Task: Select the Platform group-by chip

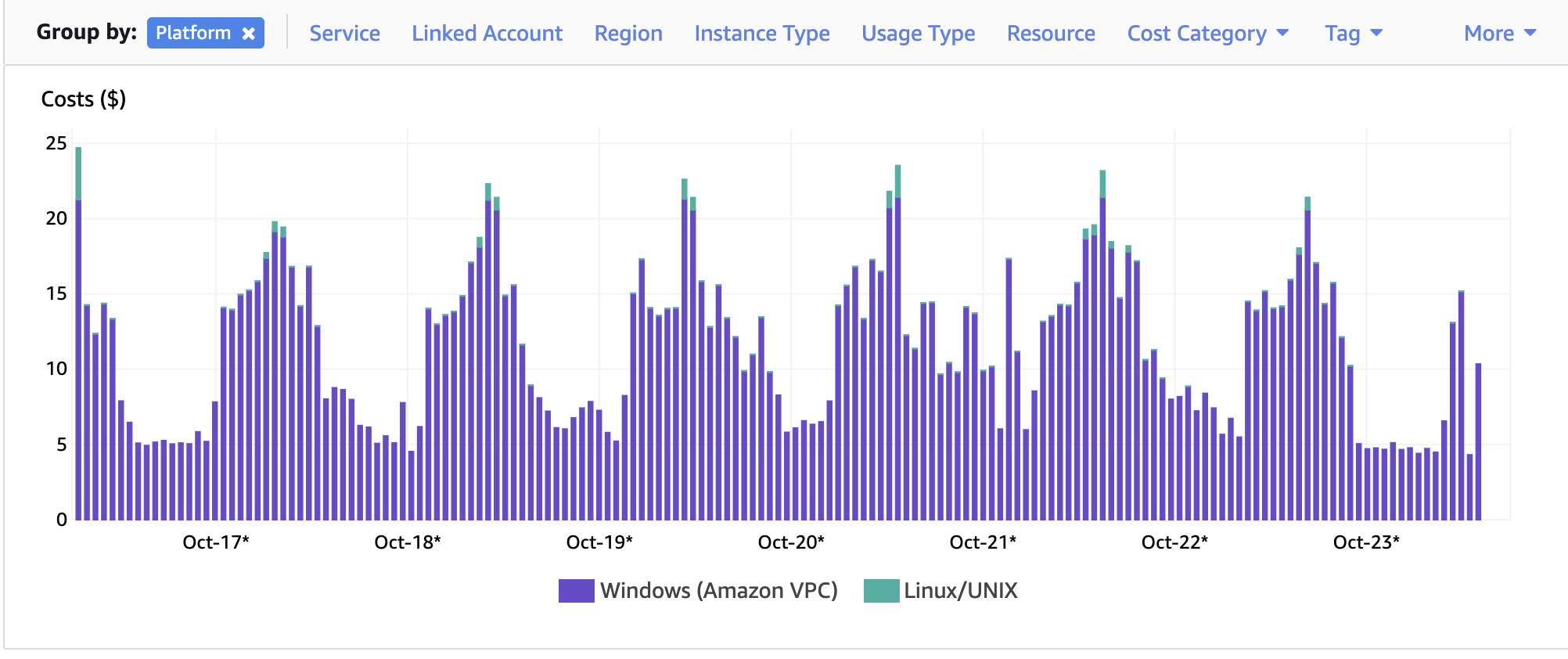Action: click(193, 34)
